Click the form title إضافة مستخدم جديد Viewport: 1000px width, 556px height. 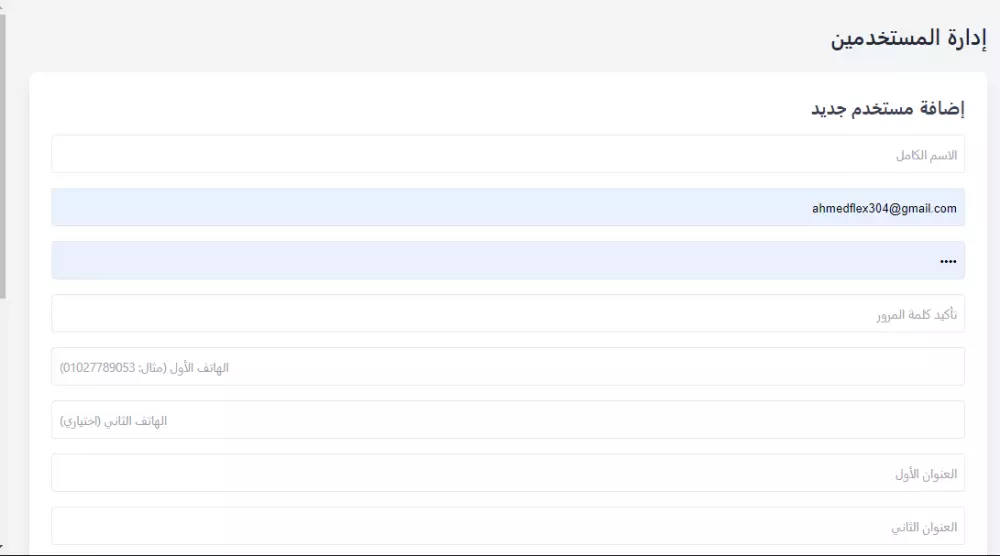click(x=887, y=108)
